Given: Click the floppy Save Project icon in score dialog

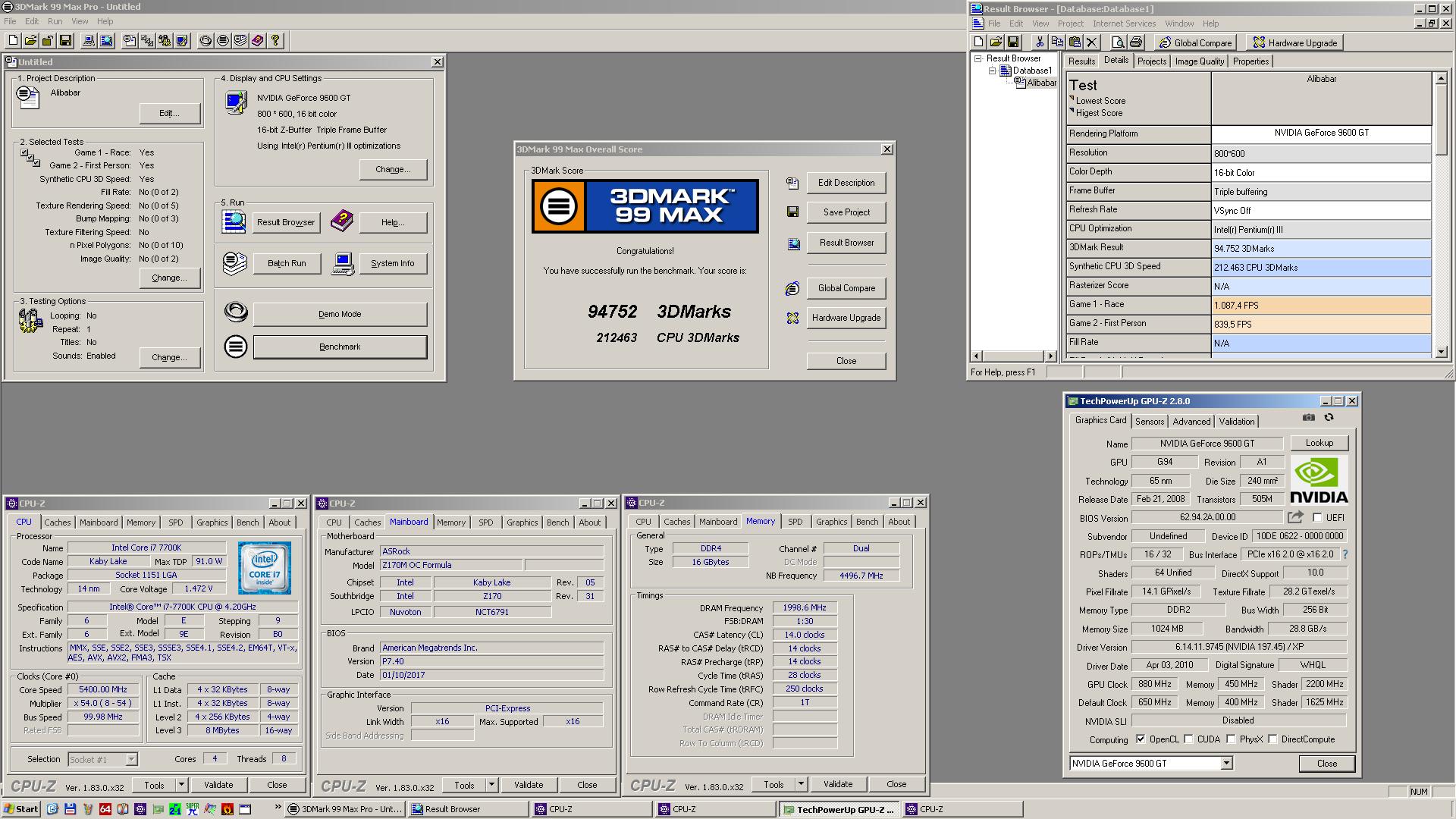Looking at the screenshot, I should click(792, 212).
